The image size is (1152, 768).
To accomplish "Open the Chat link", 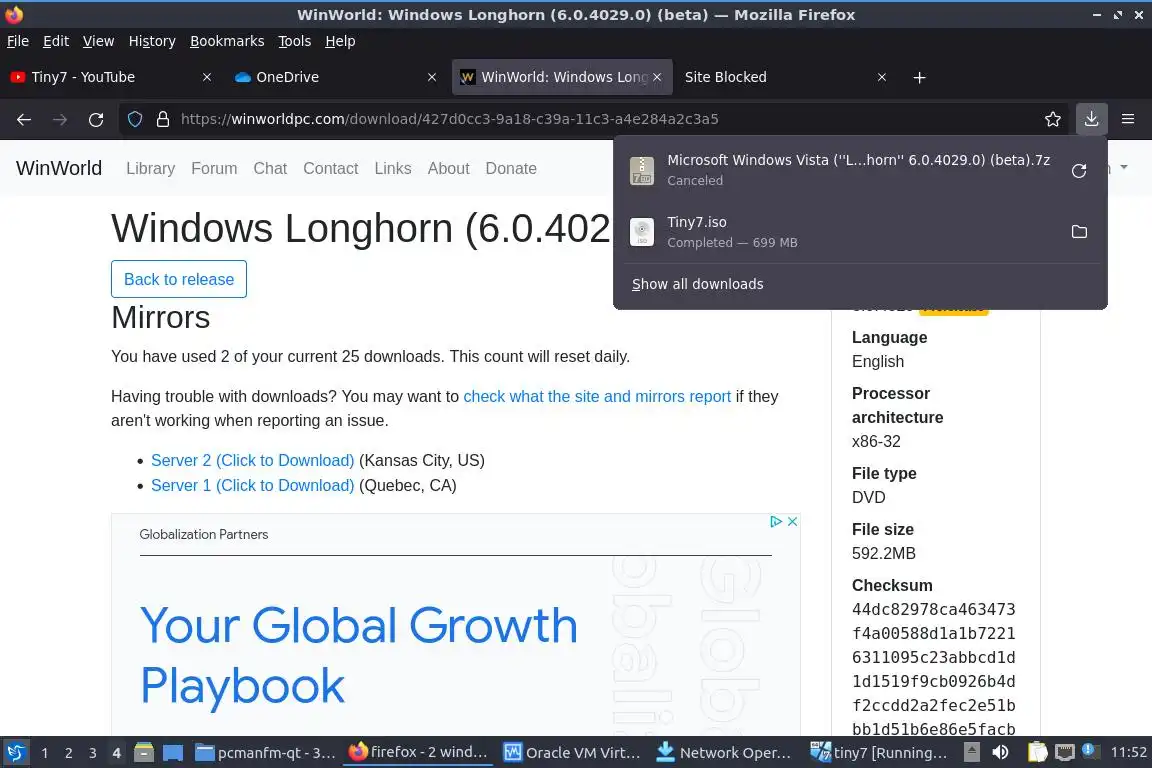I will click(270, 168).
